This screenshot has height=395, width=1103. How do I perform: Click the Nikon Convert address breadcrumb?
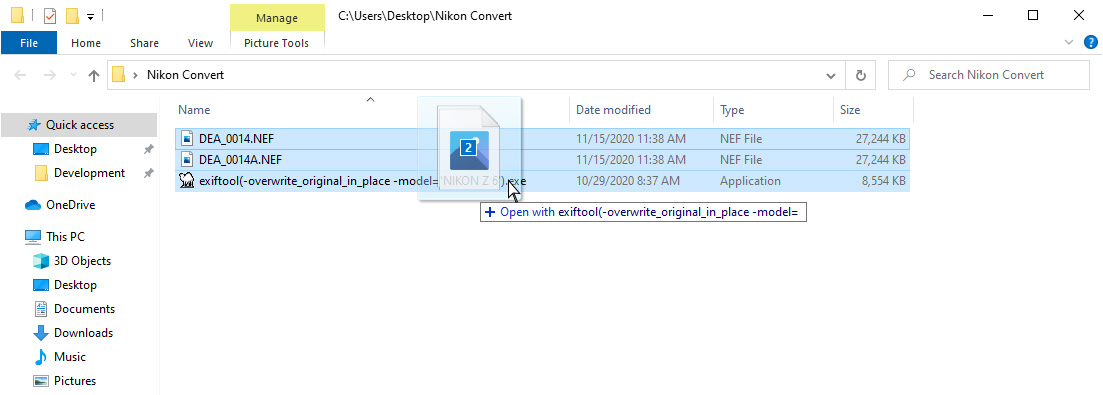tap(185, 75)
